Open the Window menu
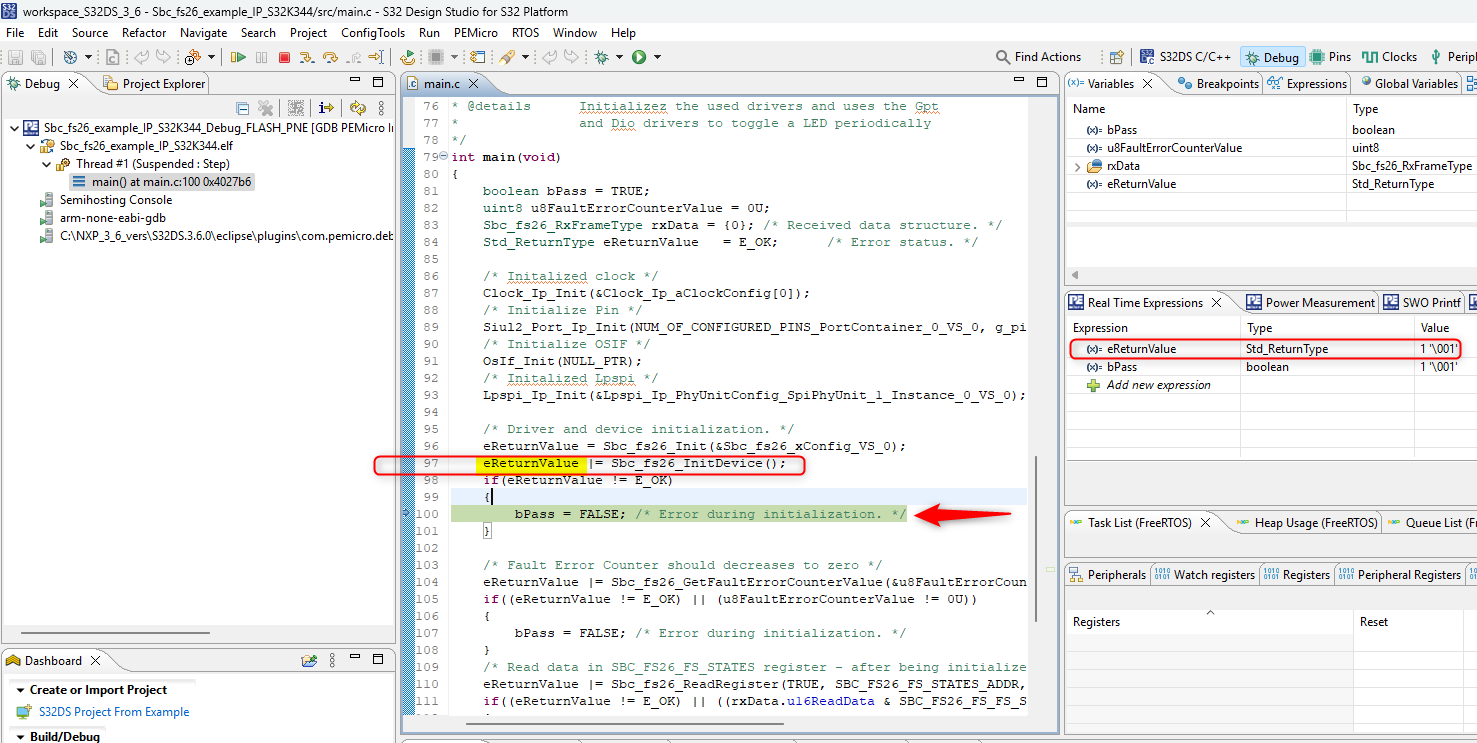This screenshot has width=1477, height=743. point(575,32)
